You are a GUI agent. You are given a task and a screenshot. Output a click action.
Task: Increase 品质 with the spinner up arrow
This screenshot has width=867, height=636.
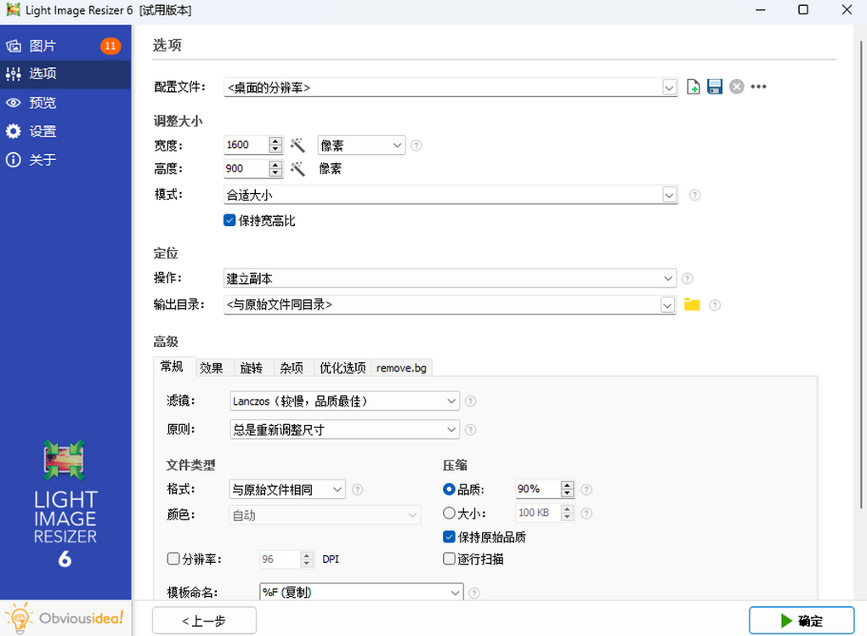[567, 485]
